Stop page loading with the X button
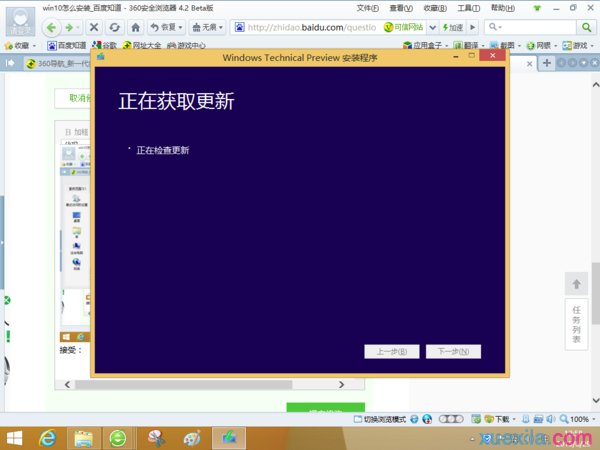The width and height of the screenshot is (600, 450). (94, 27)
